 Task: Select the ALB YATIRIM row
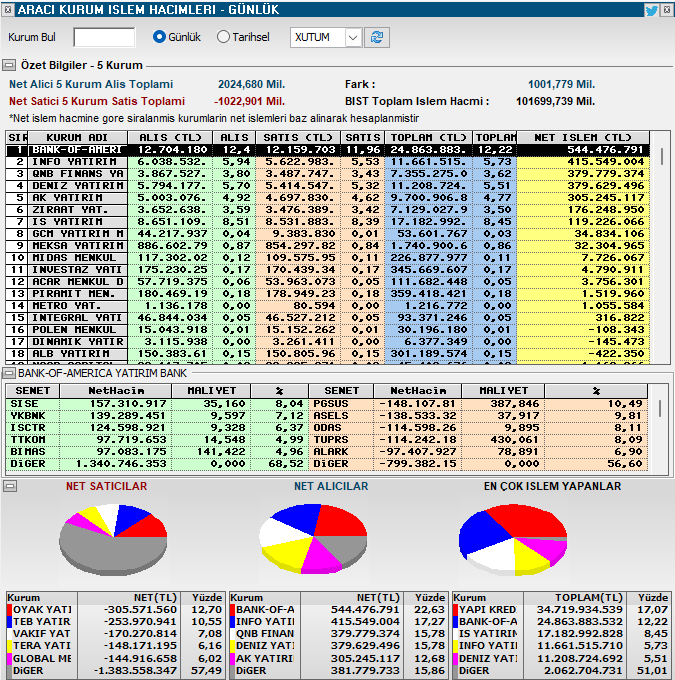tap(328, 354)
